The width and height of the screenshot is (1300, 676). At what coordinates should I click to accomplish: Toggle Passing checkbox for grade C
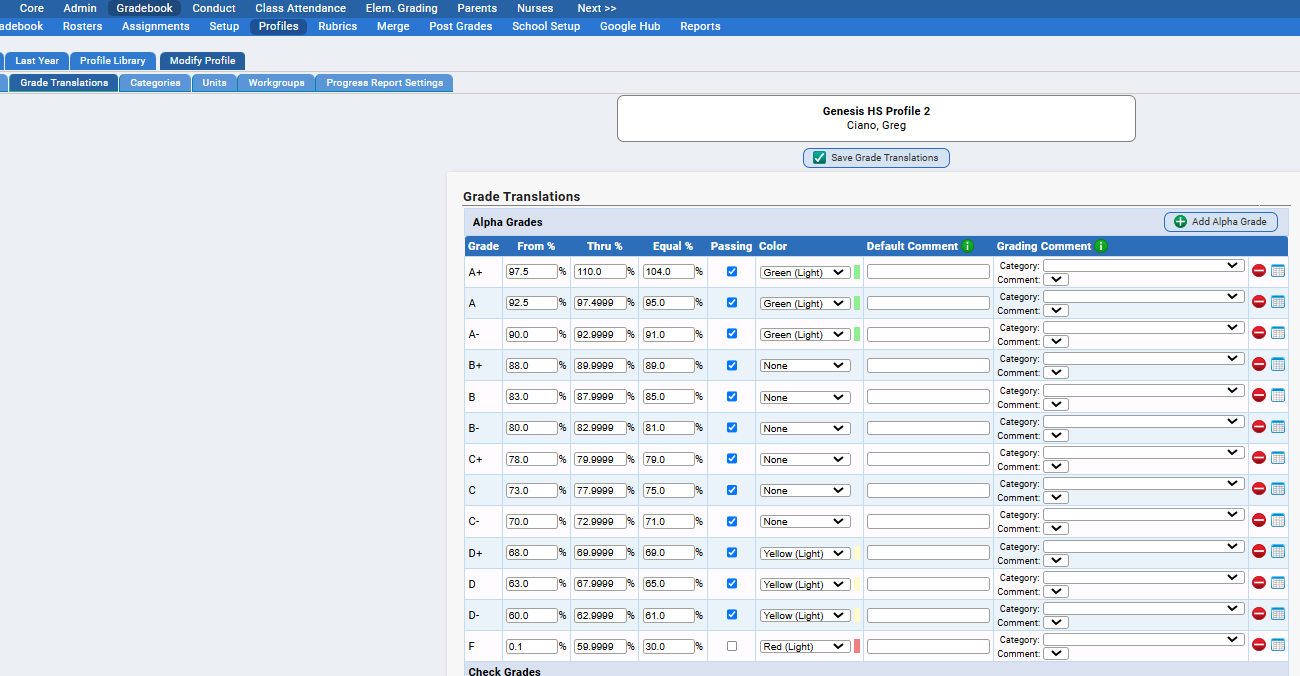coord(732,490)
